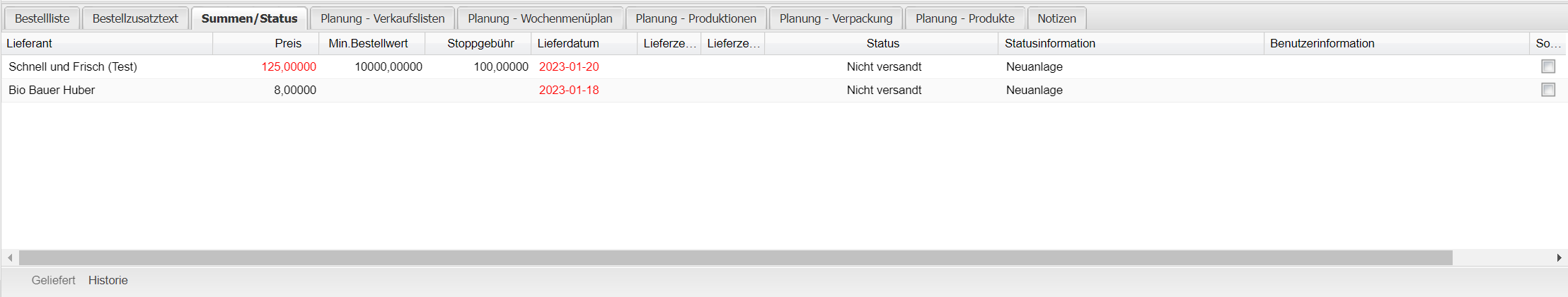Tick the checkbox for Schnell und Frisch row
The image size is (1568, 297).
coord(1548,66)
